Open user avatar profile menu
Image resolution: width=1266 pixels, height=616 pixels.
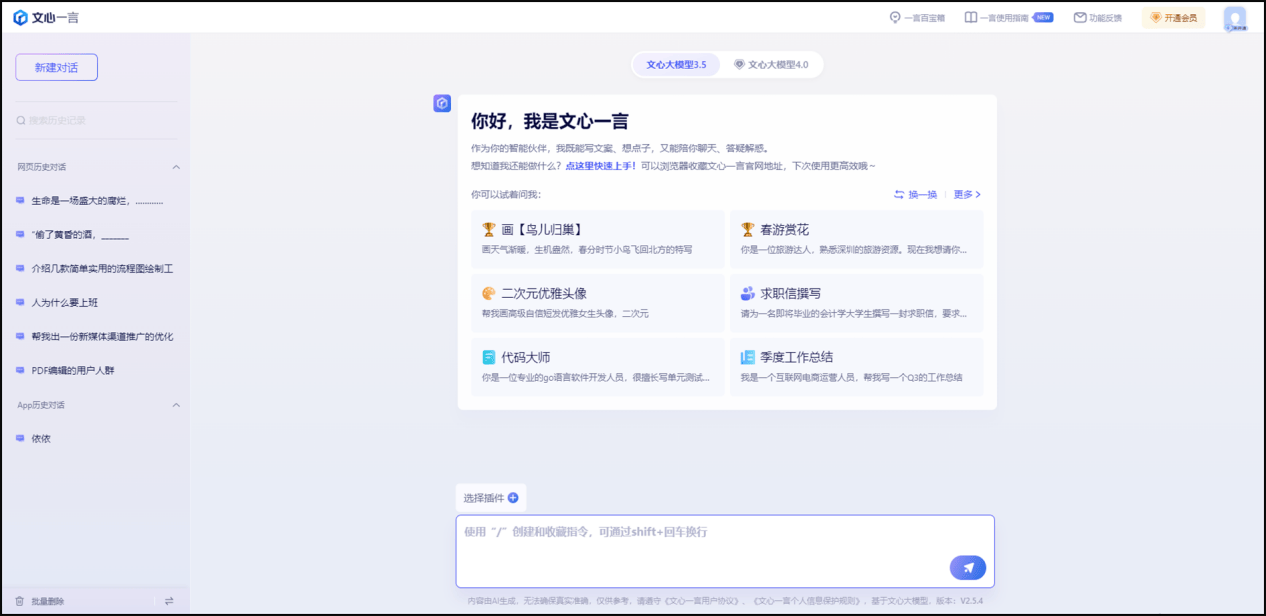pyautogui.click(x=1235, y=18)
